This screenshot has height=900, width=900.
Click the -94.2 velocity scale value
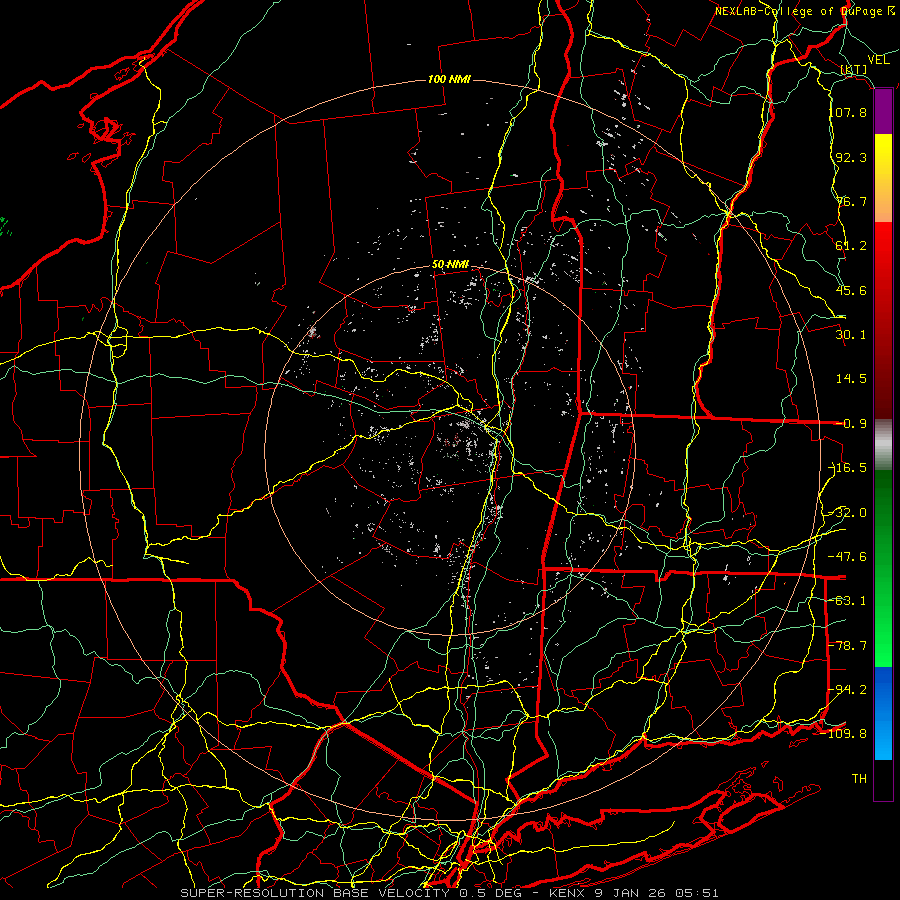tap(848, 689)
